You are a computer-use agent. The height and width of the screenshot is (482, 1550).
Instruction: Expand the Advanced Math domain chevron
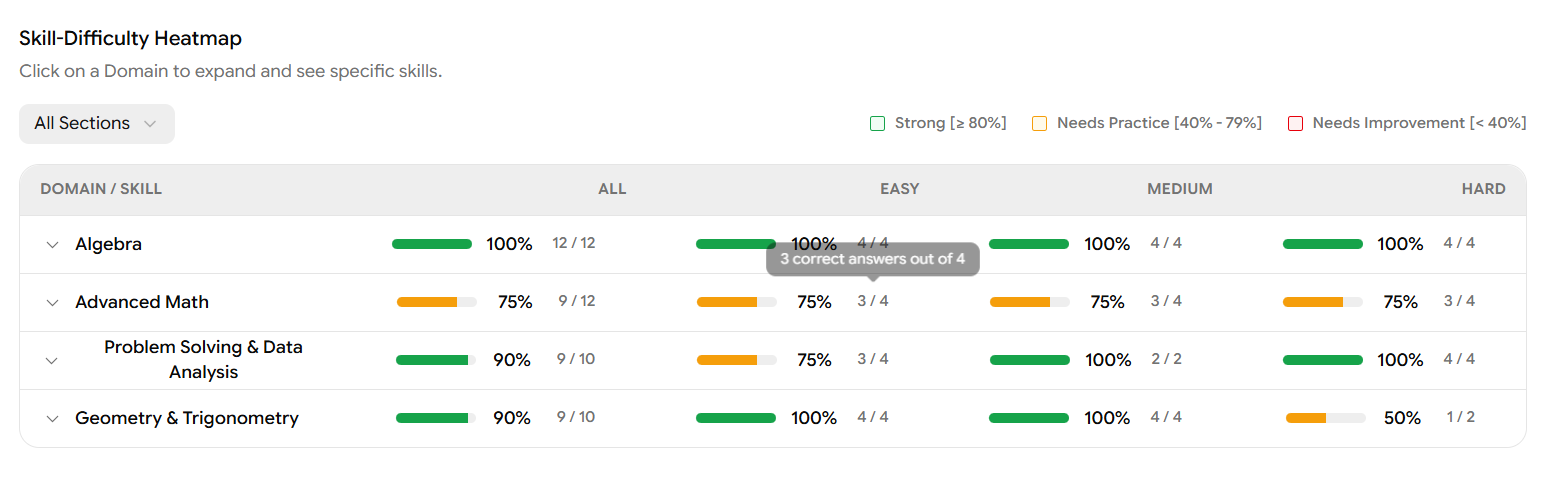(53, 303)
